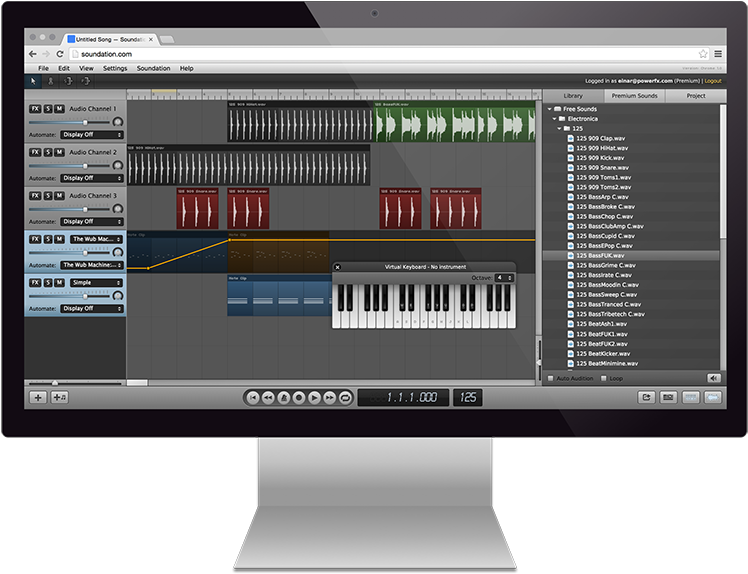Mute preview with the speaker icon

tap(713, 378)
